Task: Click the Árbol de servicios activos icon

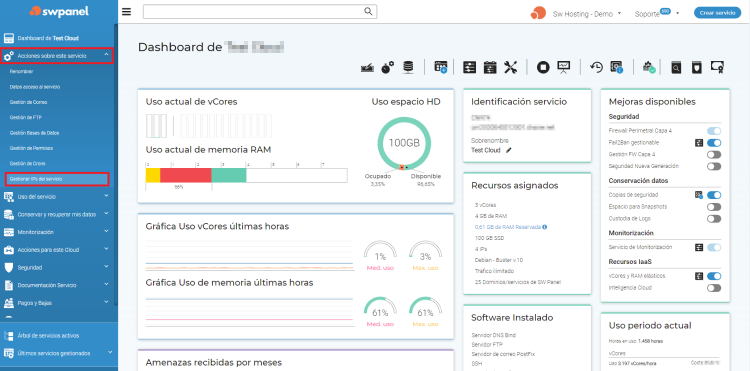Action: 9,336
